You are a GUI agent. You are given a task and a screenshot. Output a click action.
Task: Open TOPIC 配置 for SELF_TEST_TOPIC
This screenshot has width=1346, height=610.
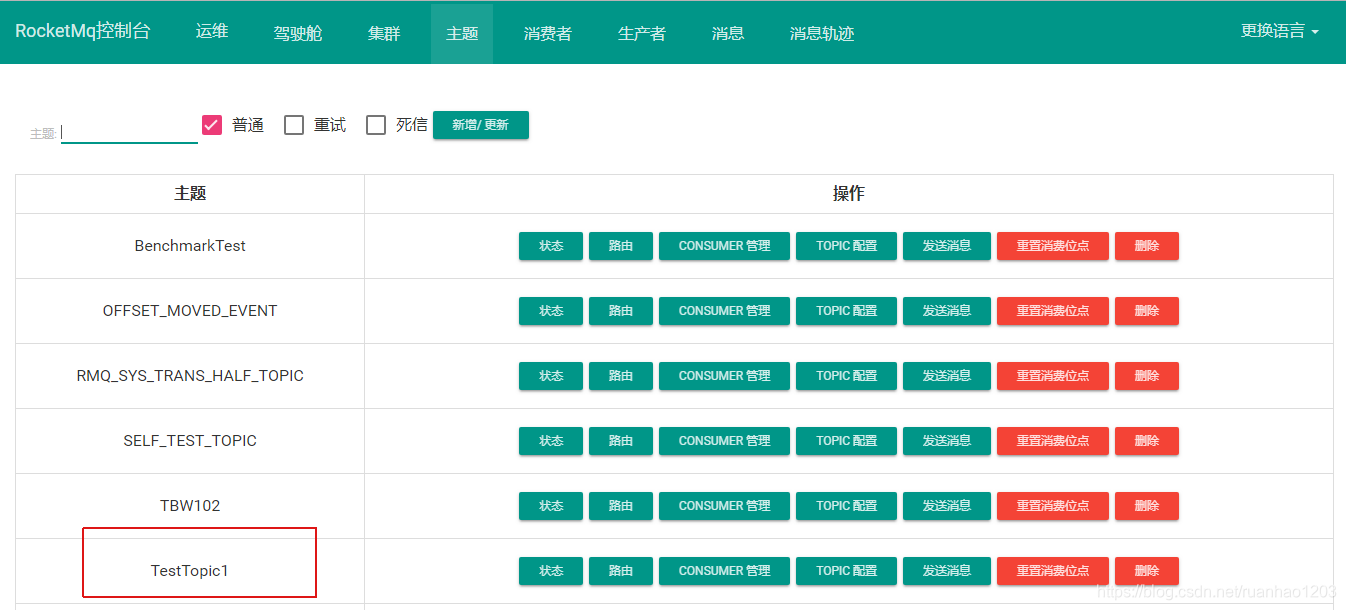(847, 441)
